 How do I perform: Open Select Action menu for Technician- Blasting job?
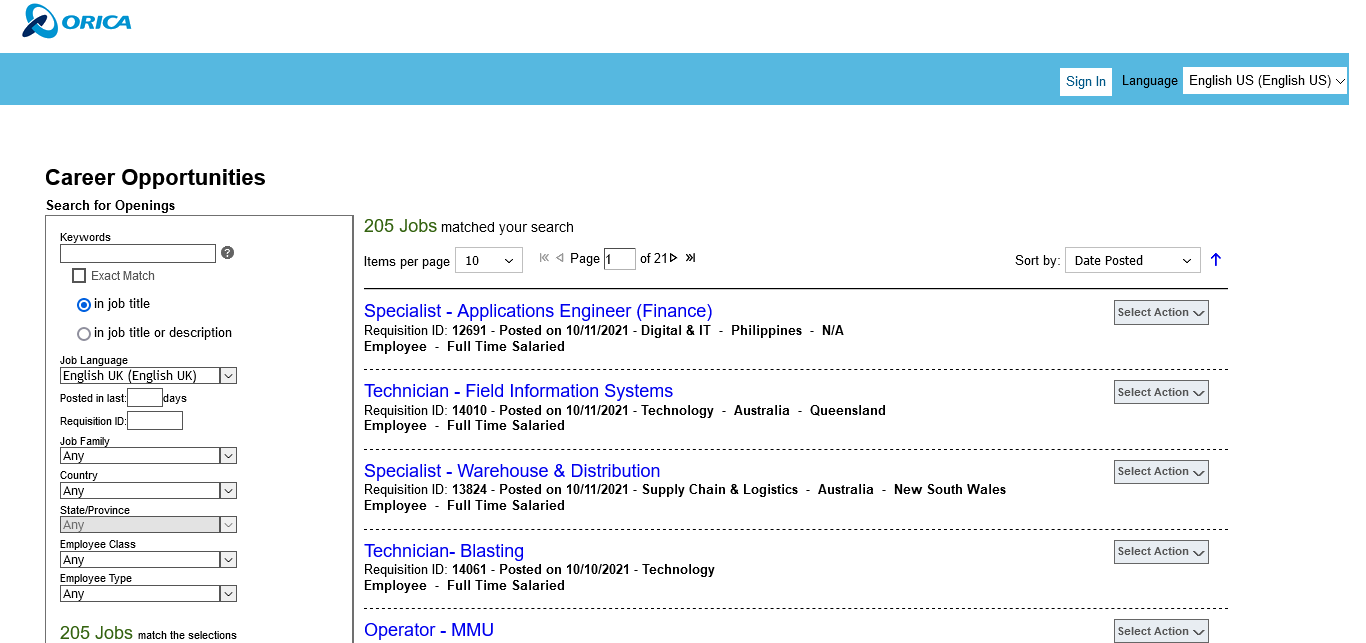coord(1161,552)
